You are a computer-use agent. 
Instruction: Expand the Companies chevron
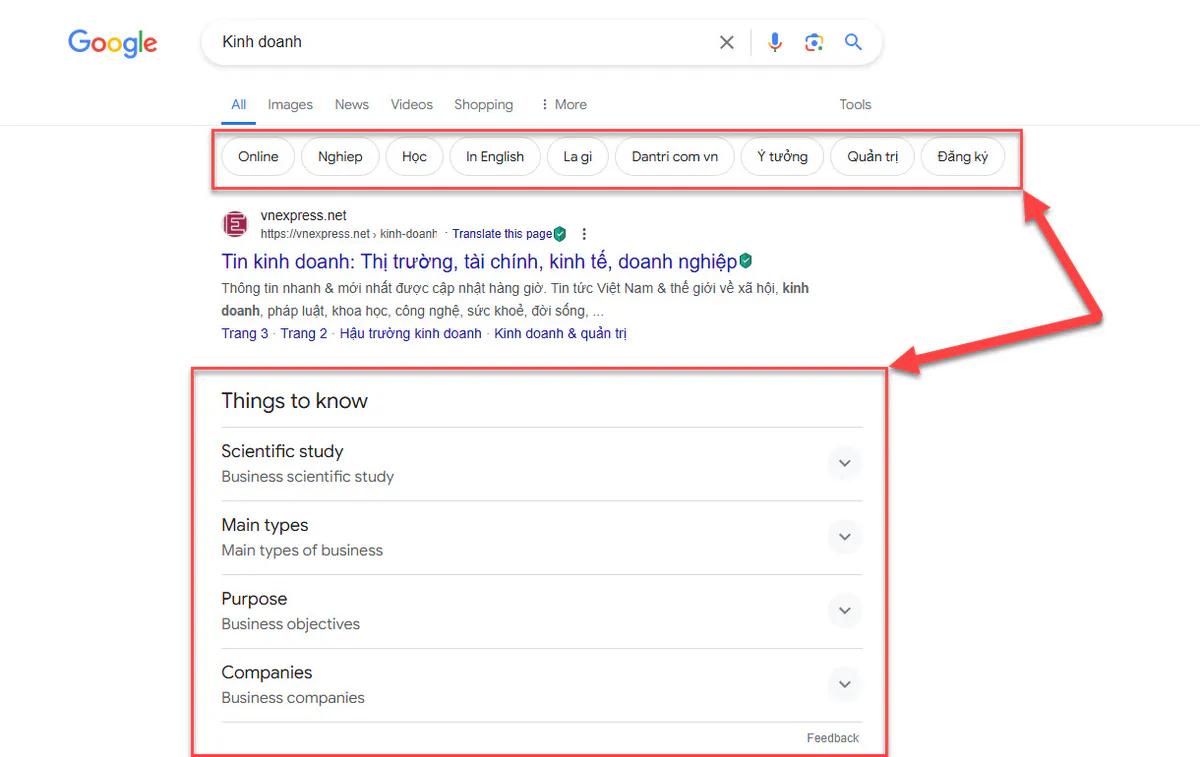pyautogui.click(x=845, y=685)
